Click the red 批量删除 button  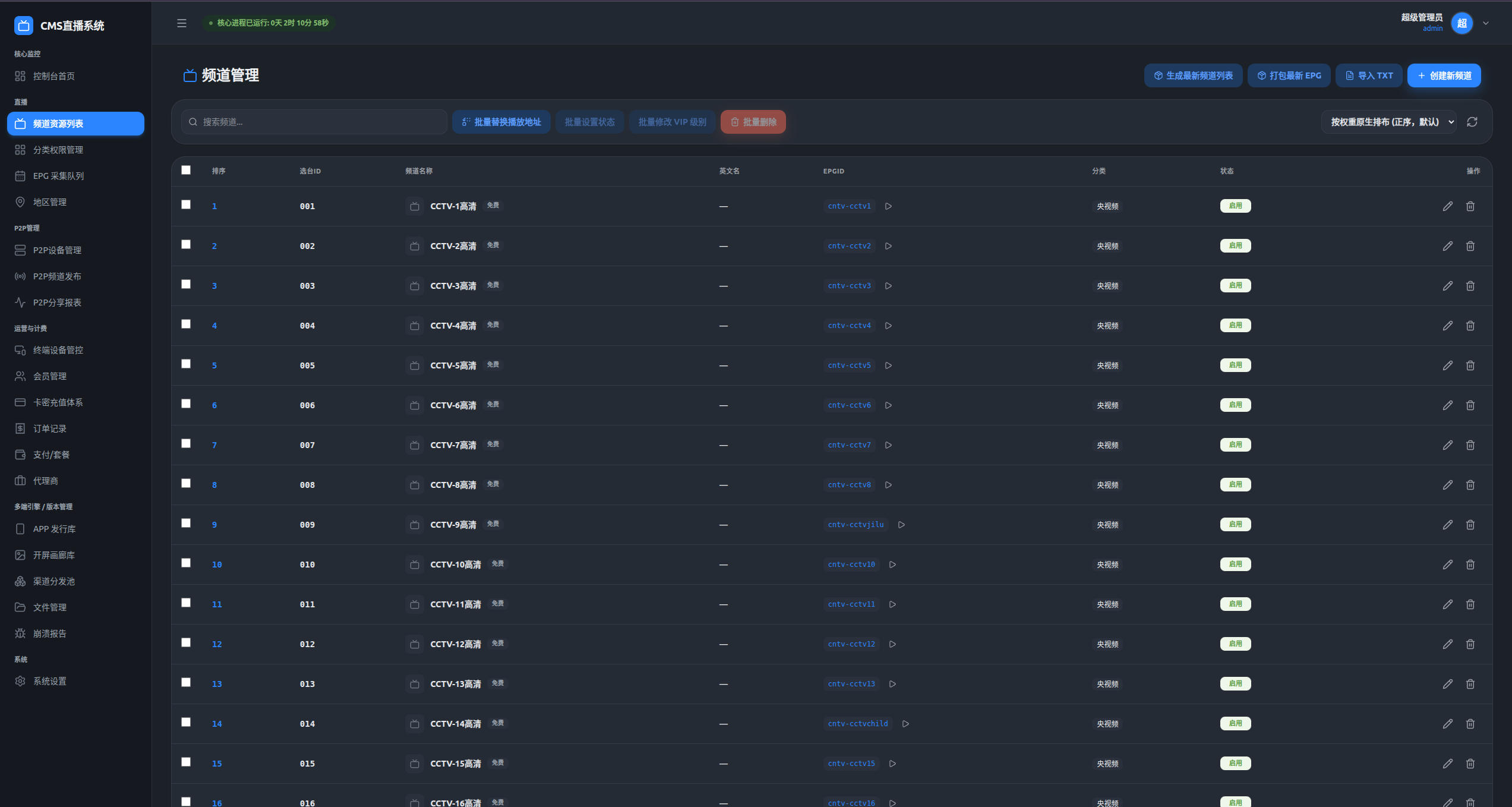coord(753,122)
